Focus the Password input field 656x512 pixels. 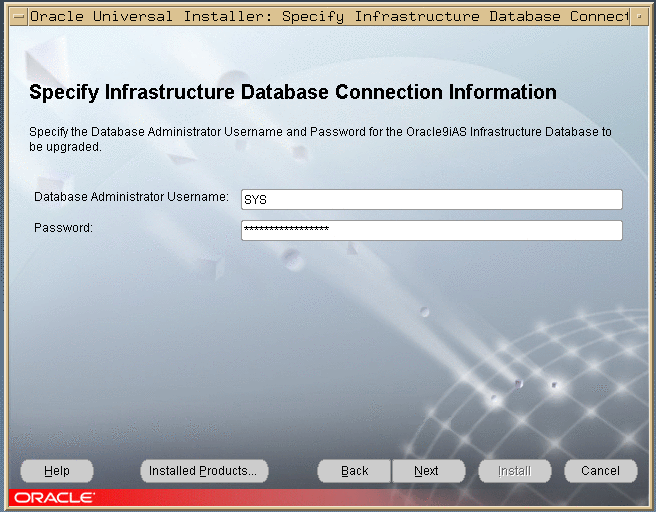[432, 230]
